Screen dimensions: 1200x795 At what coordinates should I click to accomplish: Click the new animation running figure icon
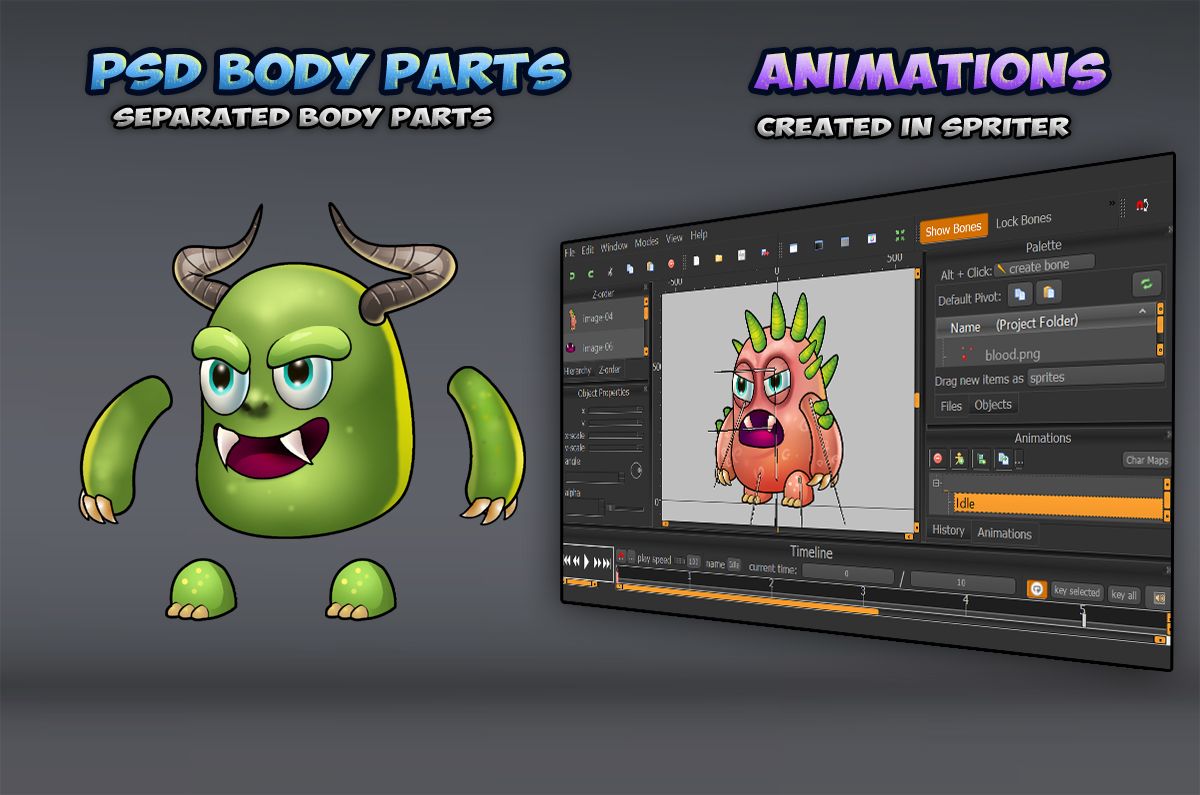click(x=959, y=459)
